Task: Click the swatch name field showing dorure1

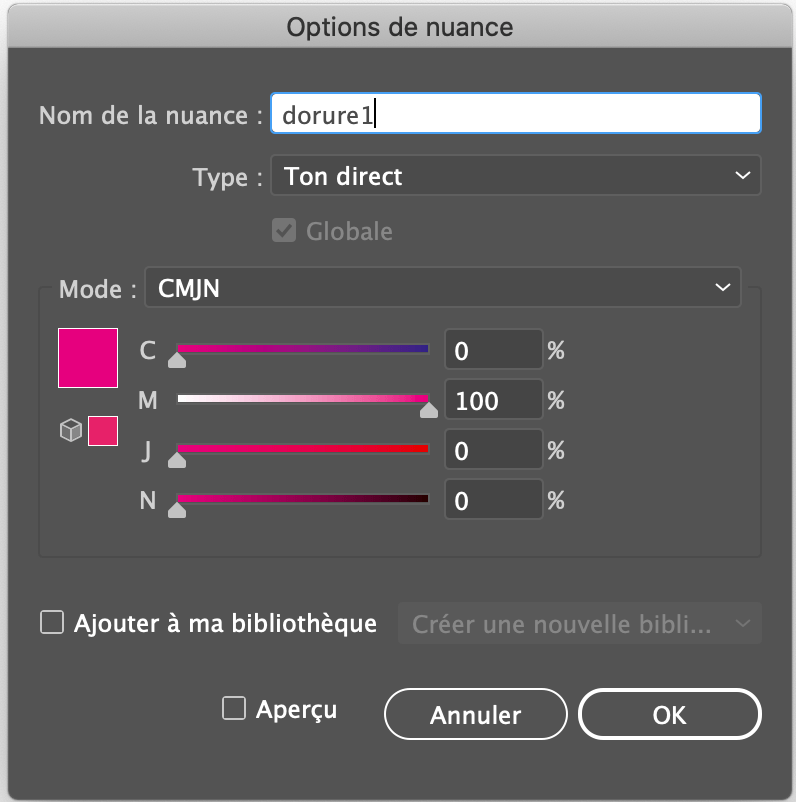Action: coord(514,113)
